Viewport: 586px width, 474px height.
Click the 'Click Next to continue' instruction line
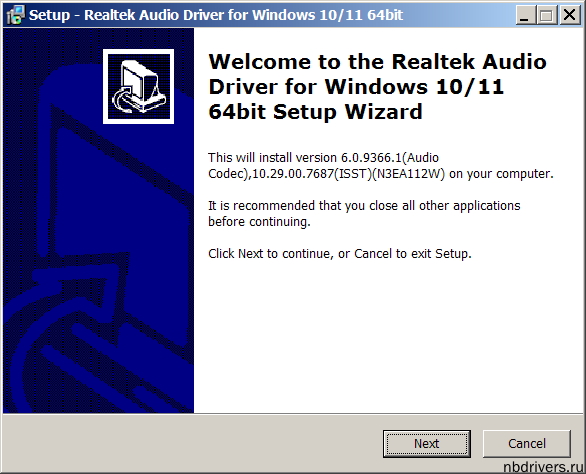(x=340, y=254)
